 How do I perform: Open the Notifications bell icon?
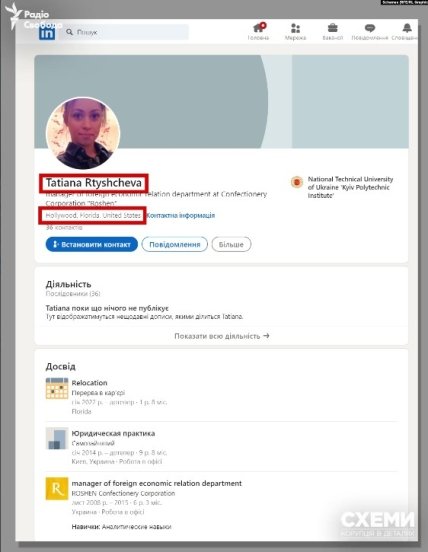[407, 27]
